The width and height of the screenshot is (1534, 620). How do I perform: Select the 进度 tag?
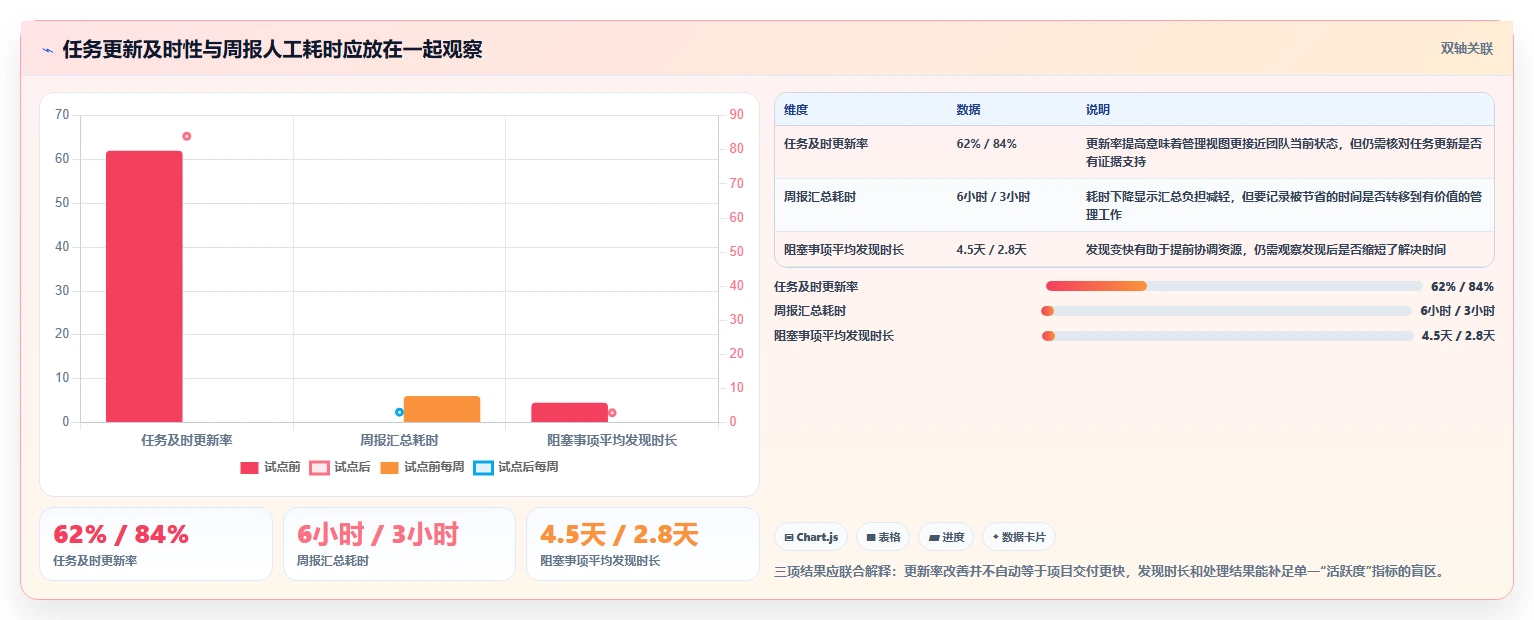coord(946,537)
